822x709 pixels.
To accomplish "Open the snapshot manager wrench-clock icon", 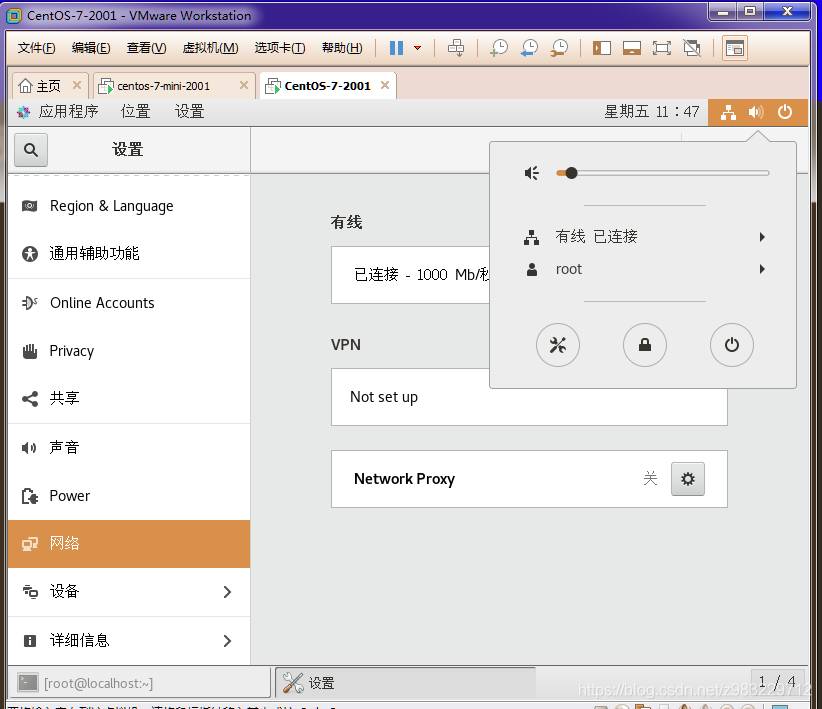I will pyautogui.click(x=559, y=48).
